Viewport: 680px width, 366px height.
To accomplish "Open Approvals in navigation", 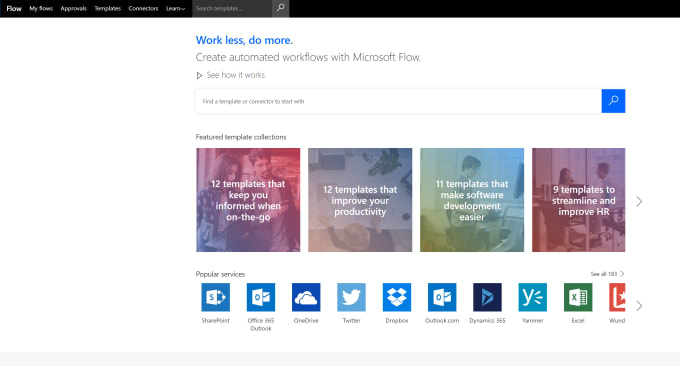I will (74, 8).
